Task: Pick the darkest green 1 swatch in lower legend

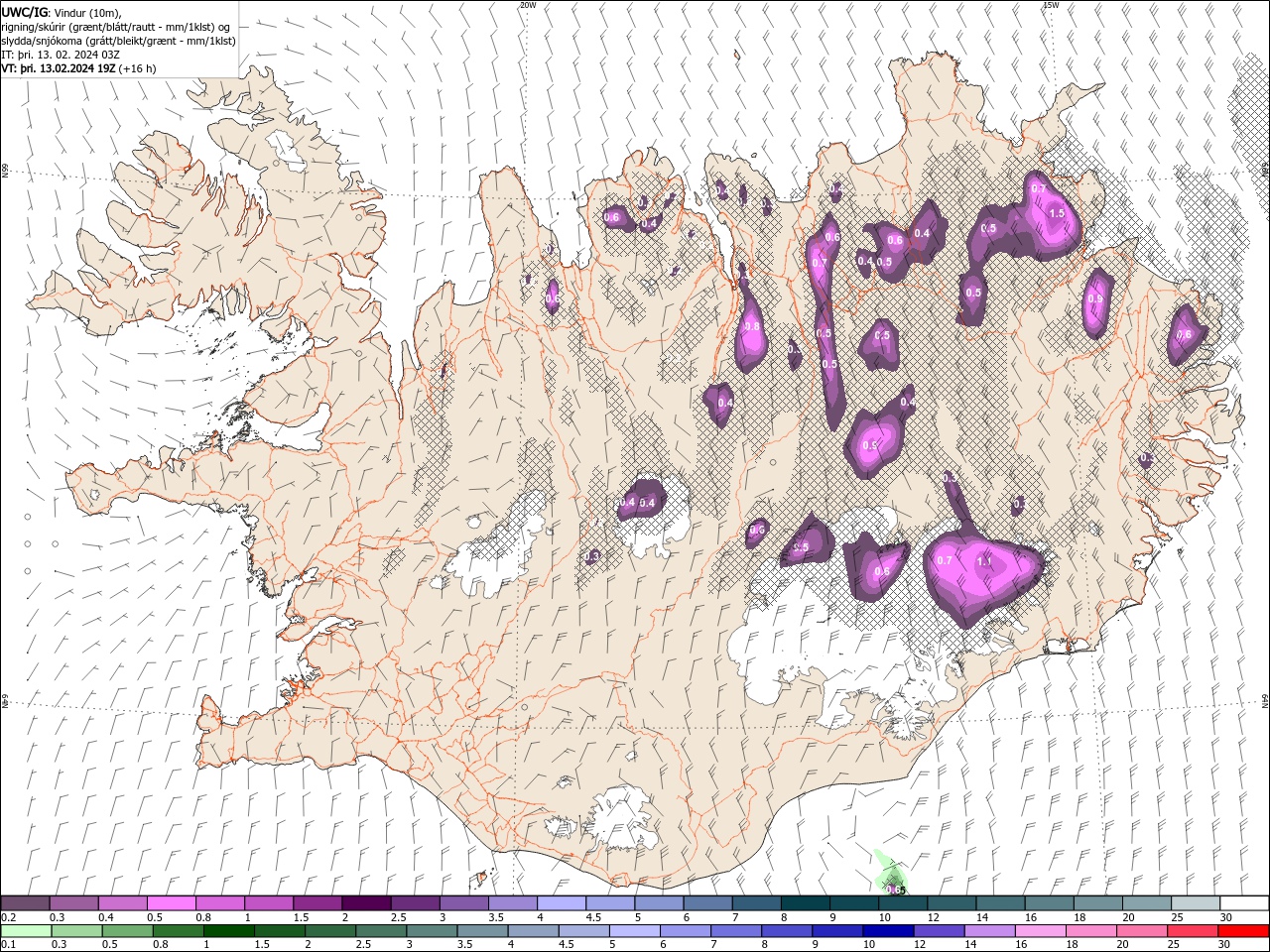Action: click(228, 931)
